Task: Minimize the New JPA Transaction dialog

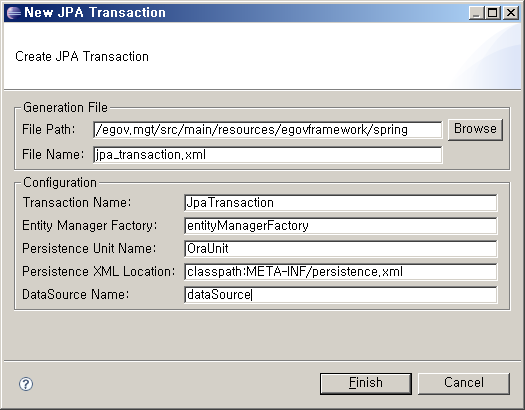Action: (x=476, y=13)
